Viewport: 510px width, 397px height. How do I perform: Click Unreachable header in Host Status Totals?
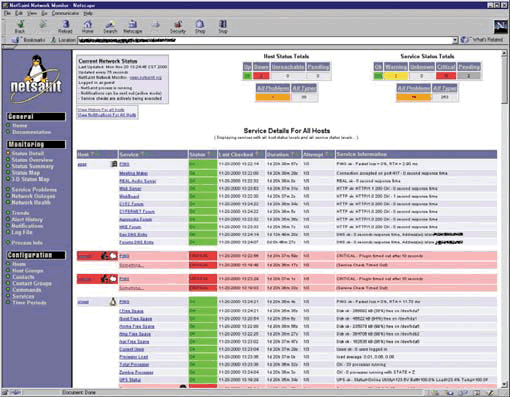click(x=288, y=67)
